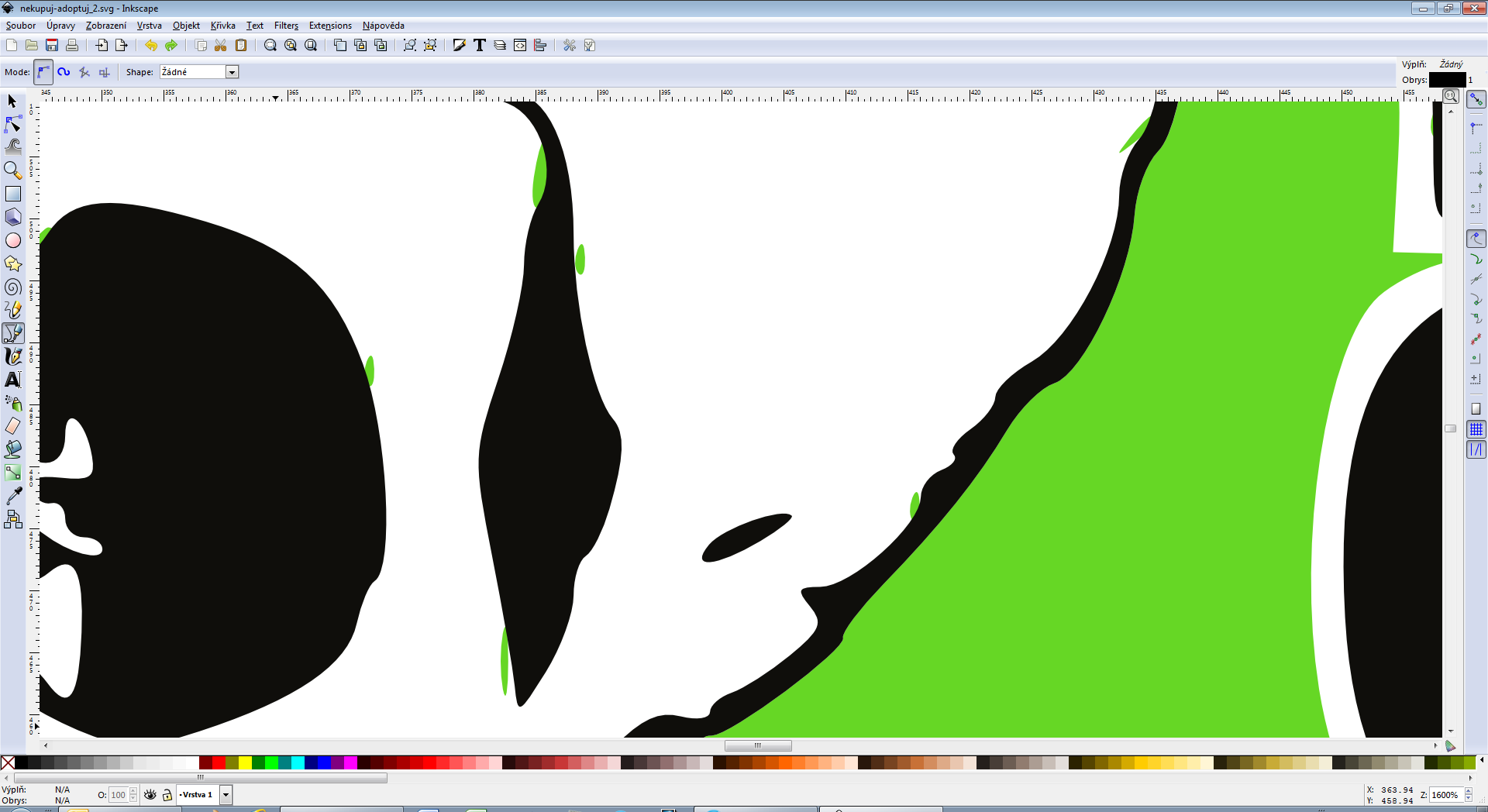Select the Node edit tool

pos(12,124)
